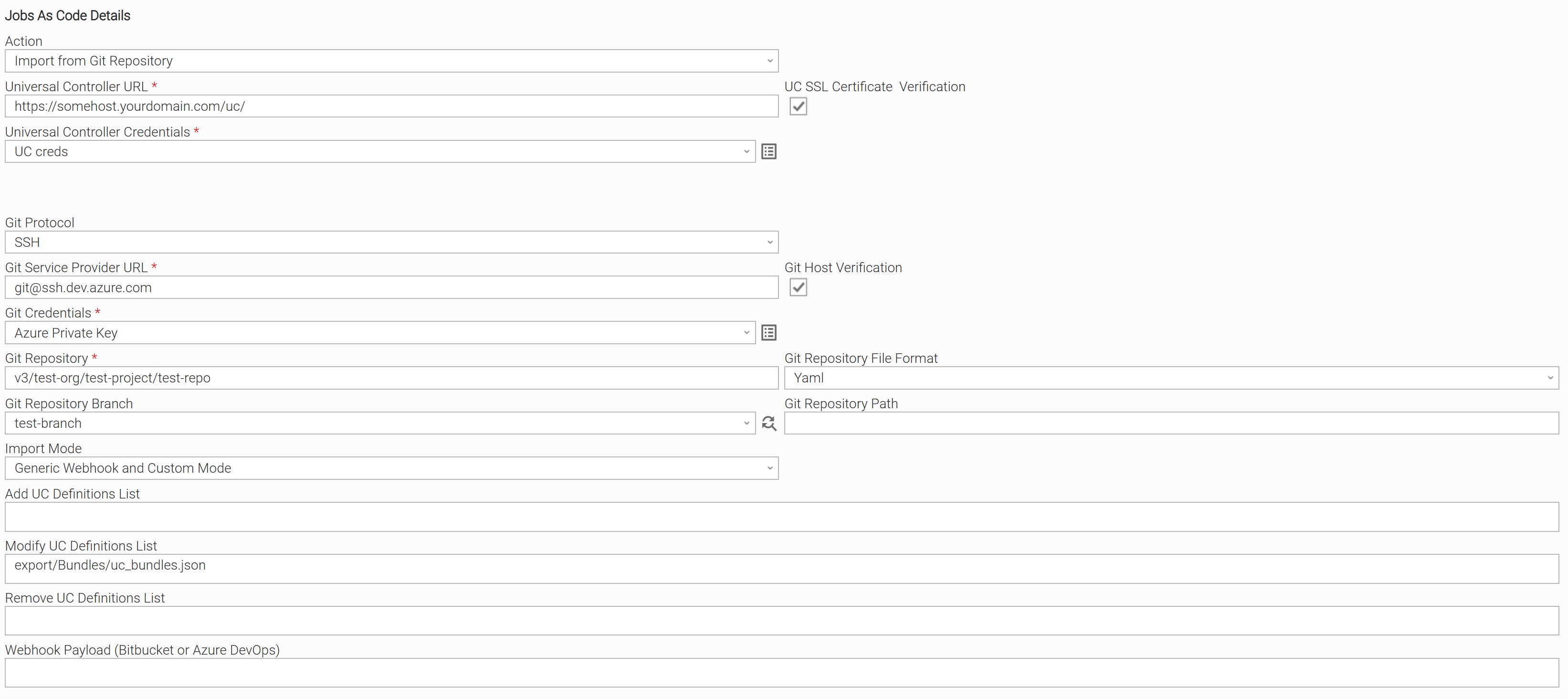Expand the Git Protocol dropdown
Viewport: 1568px width, 699px height.
(x=391, y=243)
